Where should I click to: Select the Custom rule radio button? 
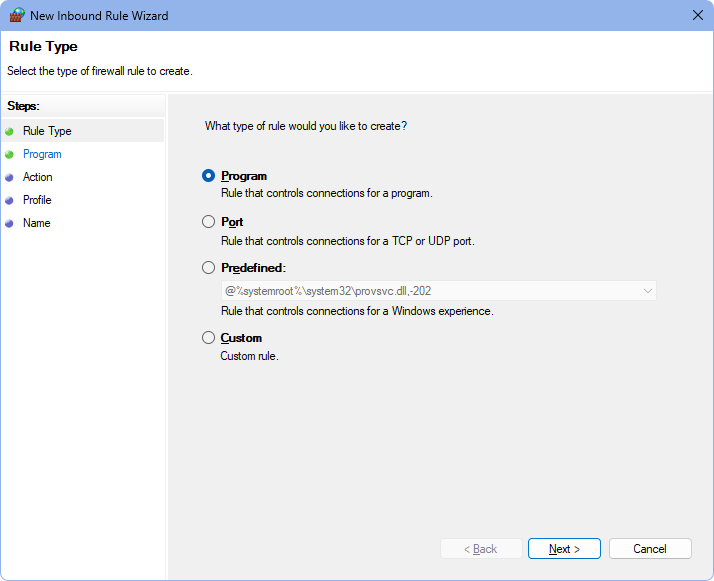(x=208, y=338)
